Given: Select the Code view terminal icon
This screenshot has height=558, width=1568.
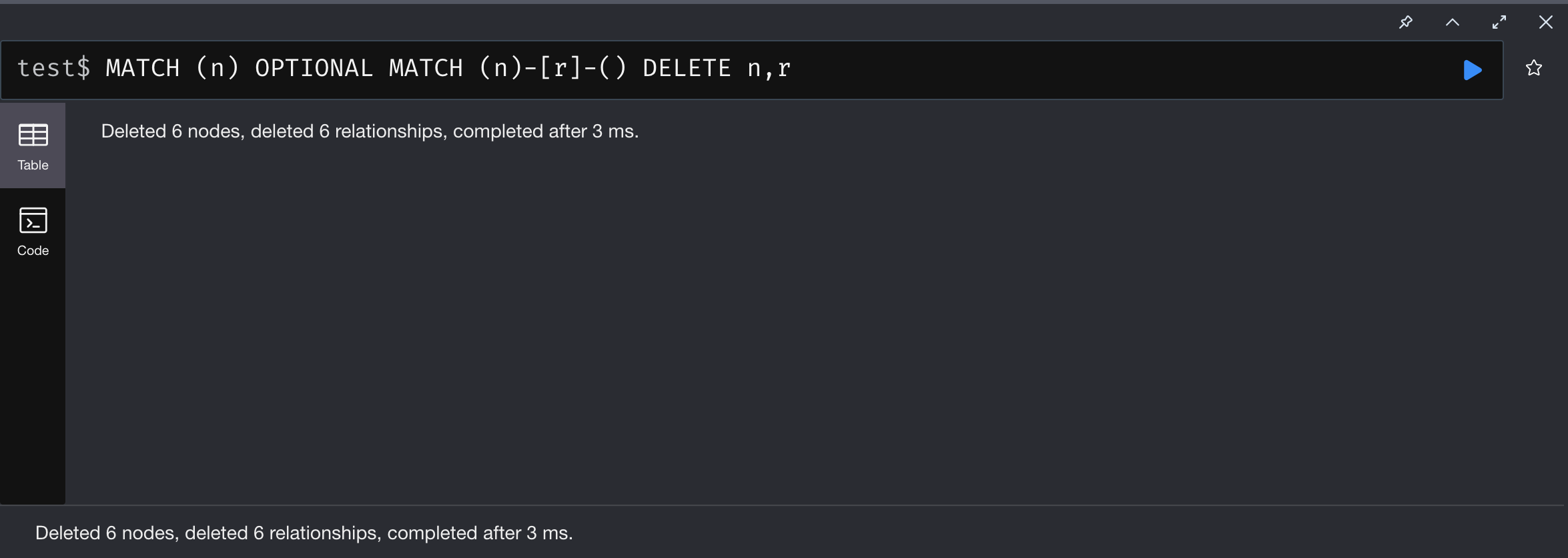Looking at the screenshot, I should point(33,220).
